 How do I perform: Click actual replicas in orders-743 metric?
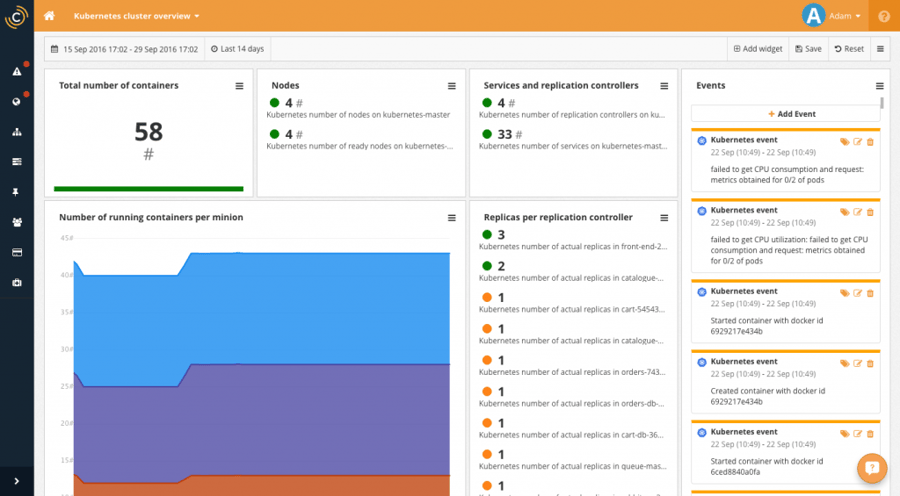pos(572,372)
